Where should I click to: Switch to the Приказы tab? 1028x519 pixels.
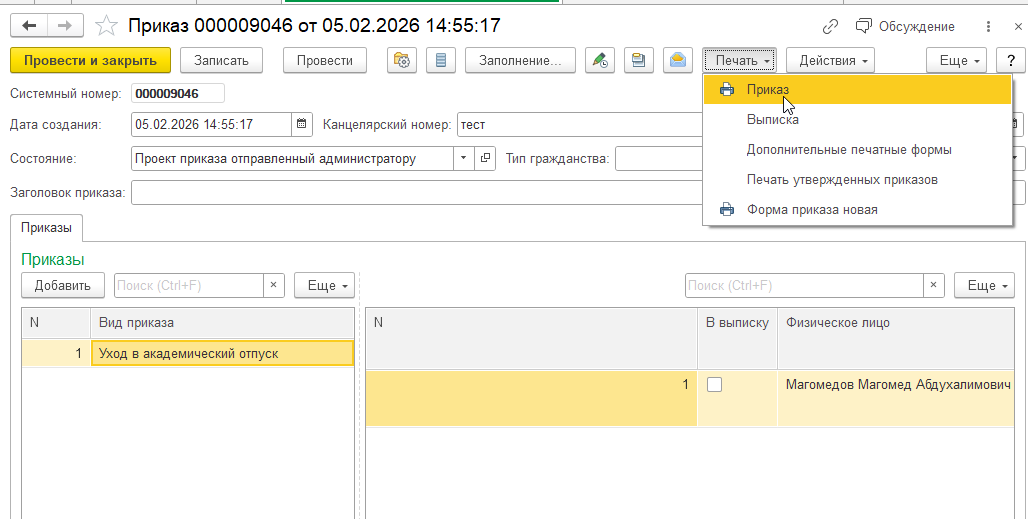[x=46, y=228]
